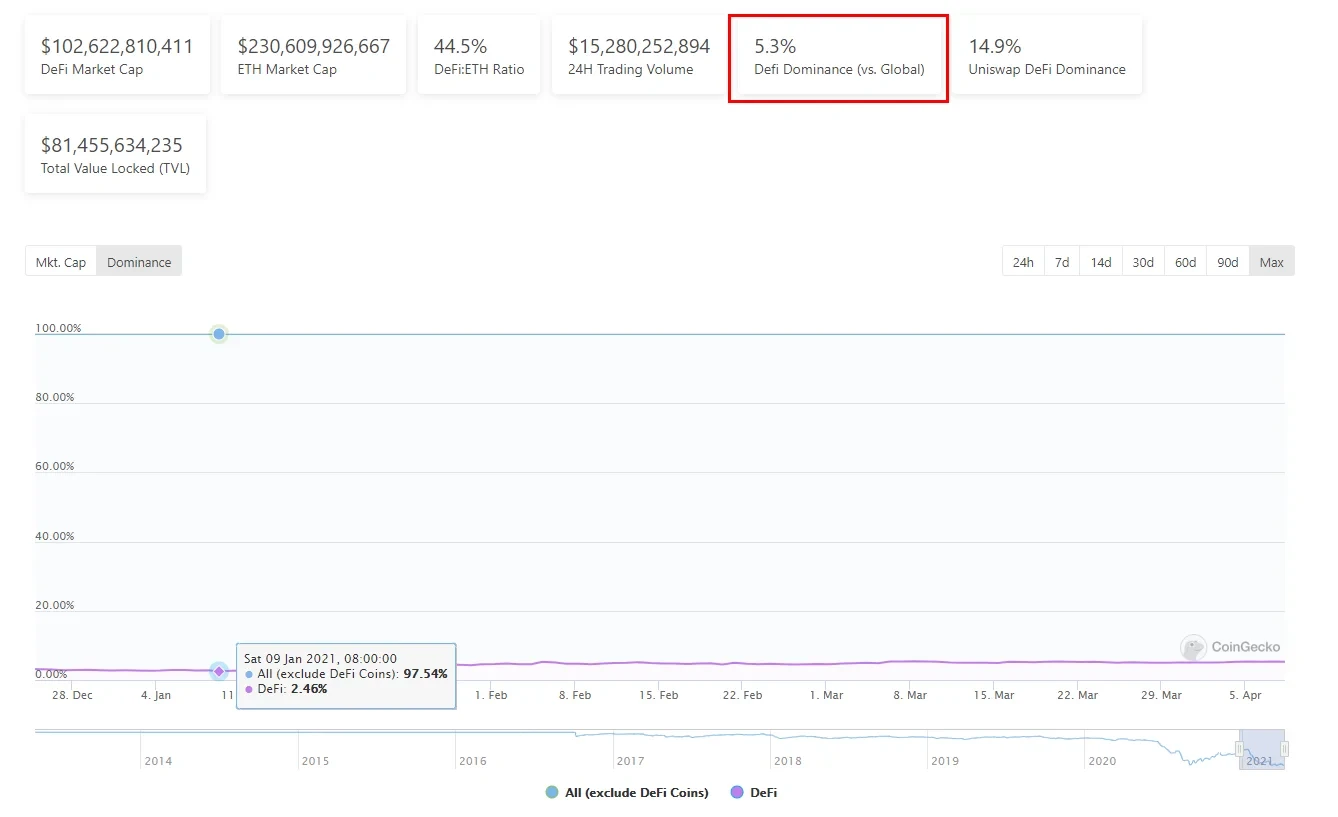
Task: Toggle the DeFi legend purple circle
Action: click(738, 792)
